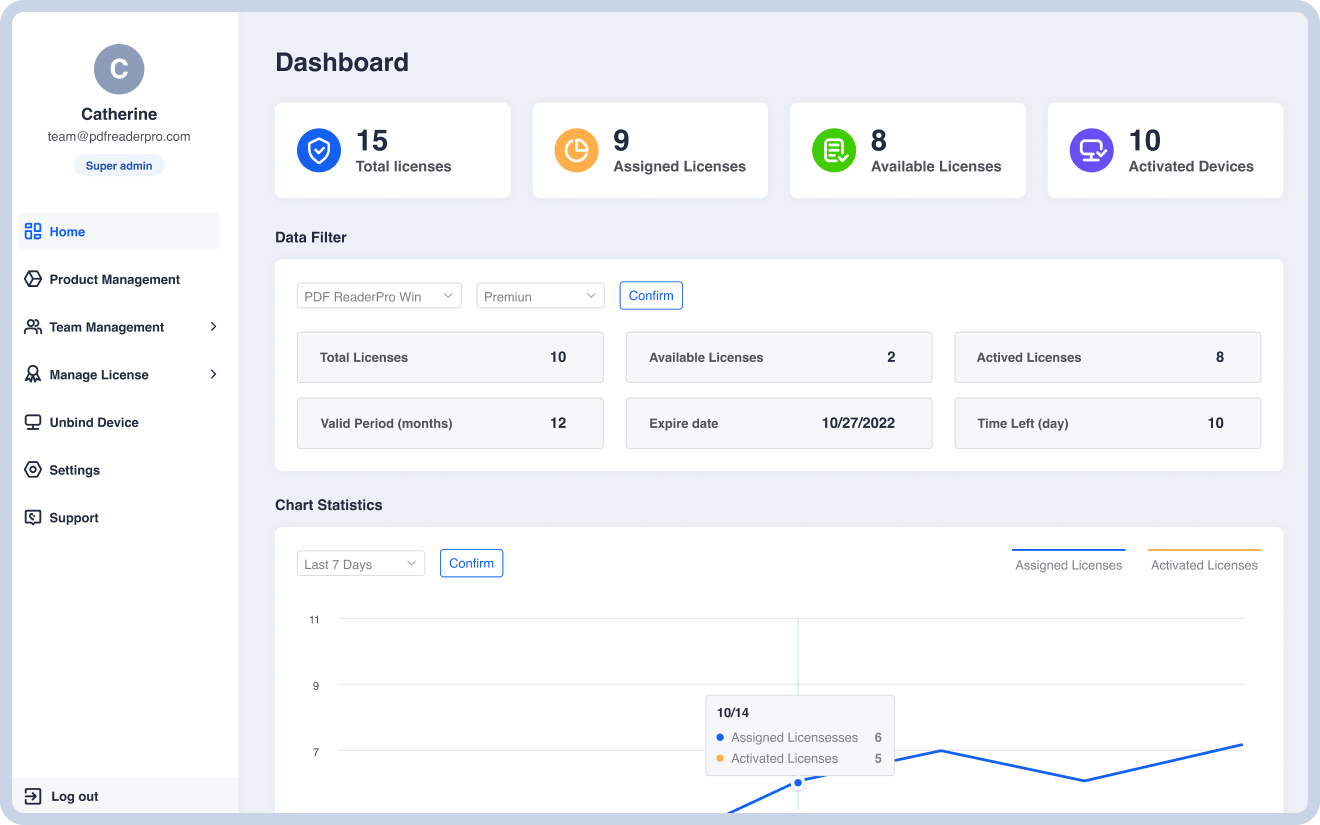This screenshot has height=825, width=1320.
Task: Click the 10/14 data point on chart
Action: [798, 782]
